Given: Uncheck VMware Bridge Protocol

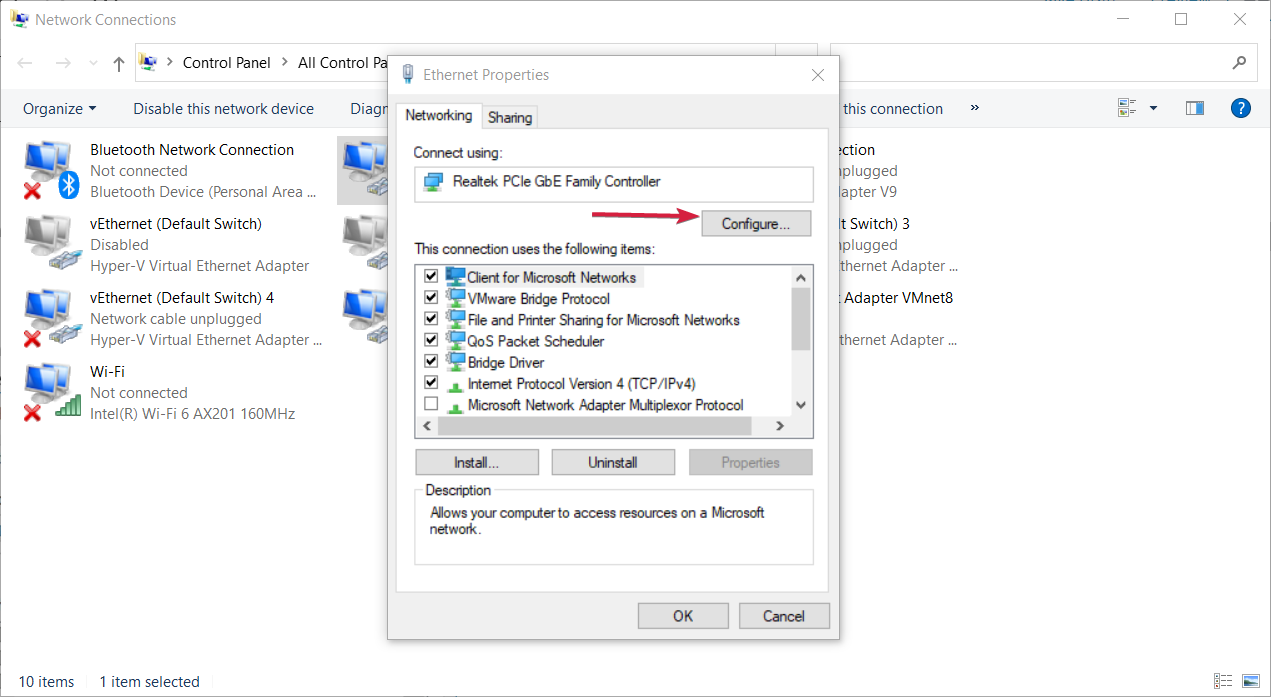Looking at the screenshot, I should point(431,298).
